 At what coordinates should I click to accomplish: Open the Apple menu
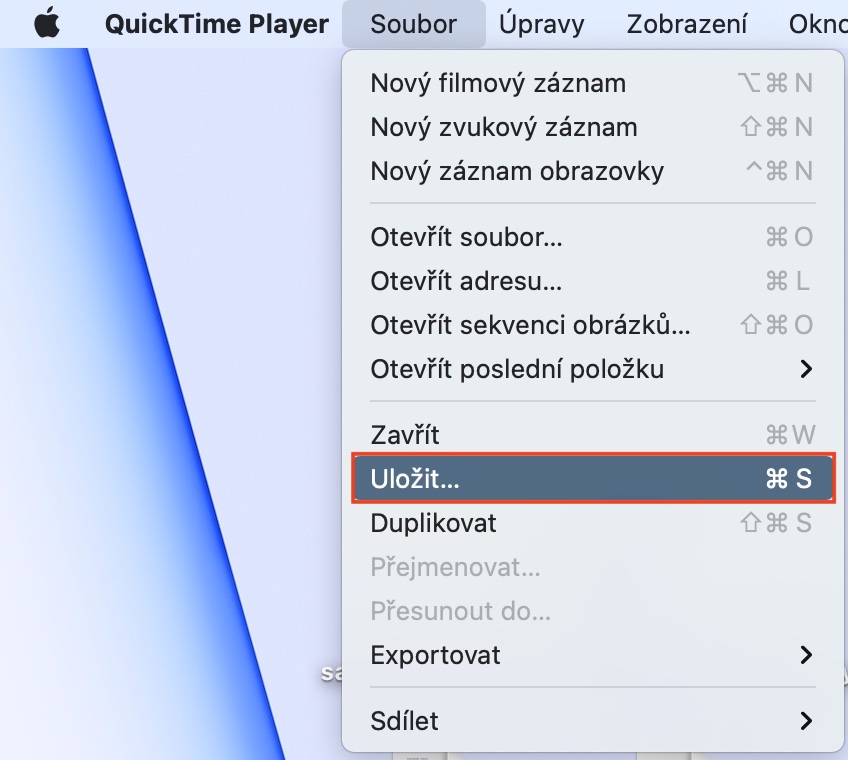coord(47,24)
